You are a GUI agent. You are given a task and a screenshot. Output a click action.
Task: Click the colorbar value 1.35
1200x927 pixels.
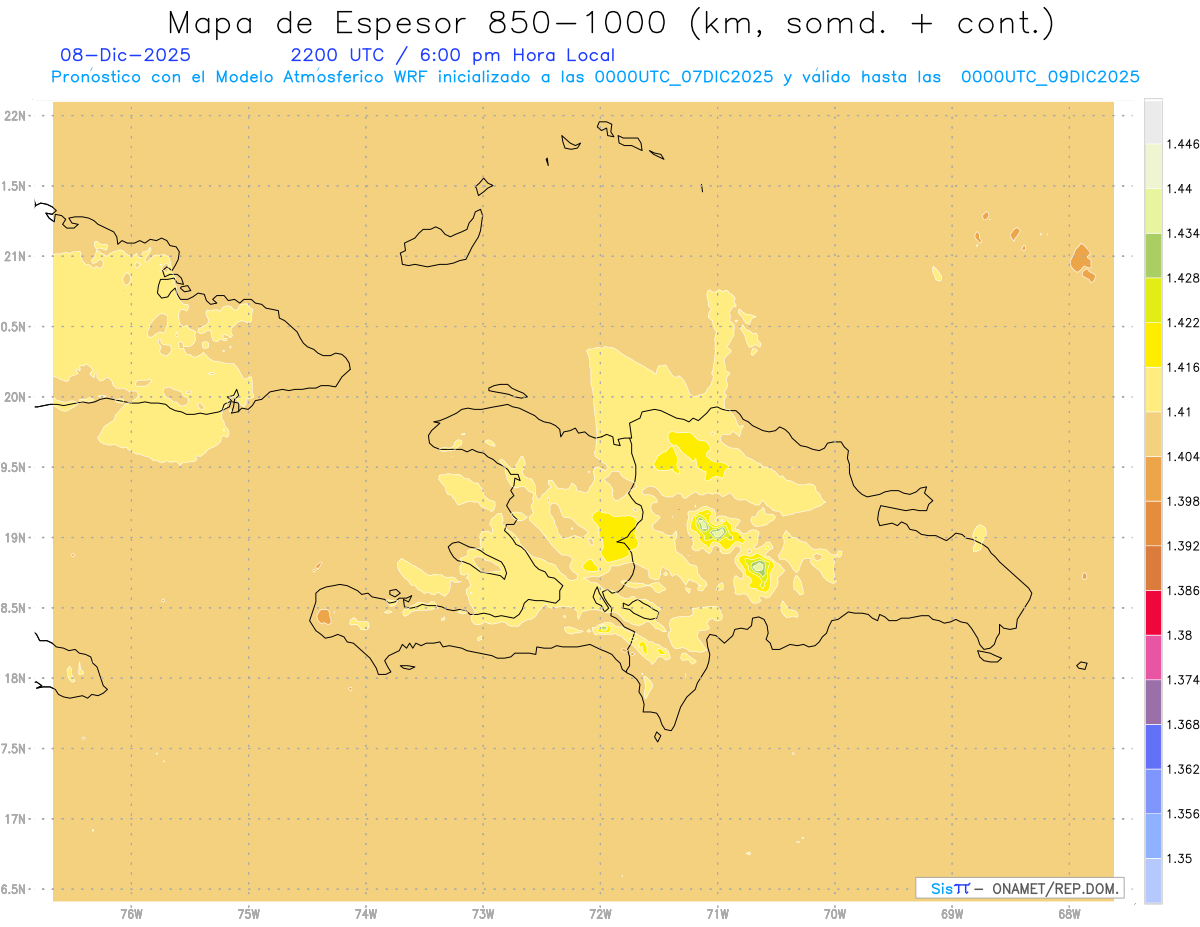(1180, 858)
